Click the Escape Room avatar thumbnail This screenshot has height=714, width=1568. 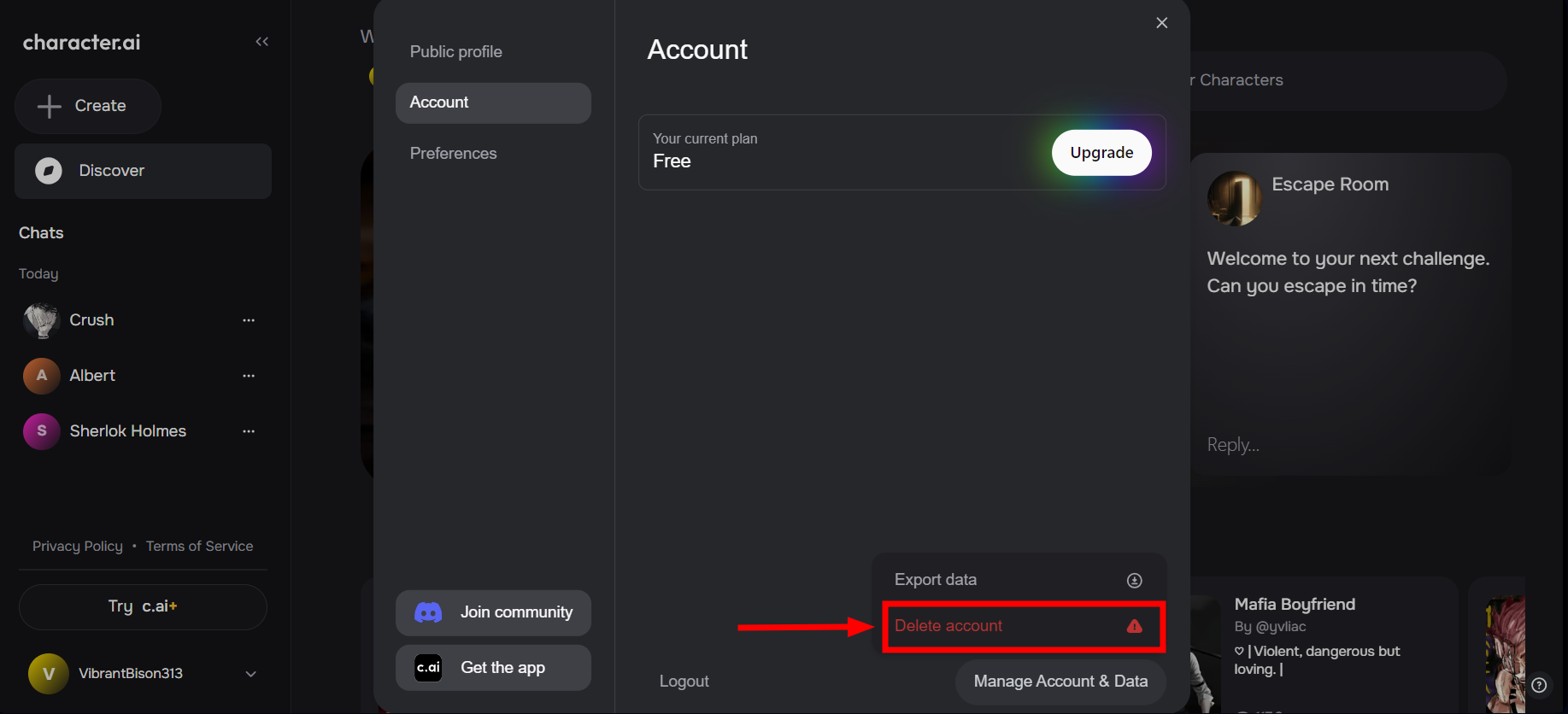[1234, 198]
